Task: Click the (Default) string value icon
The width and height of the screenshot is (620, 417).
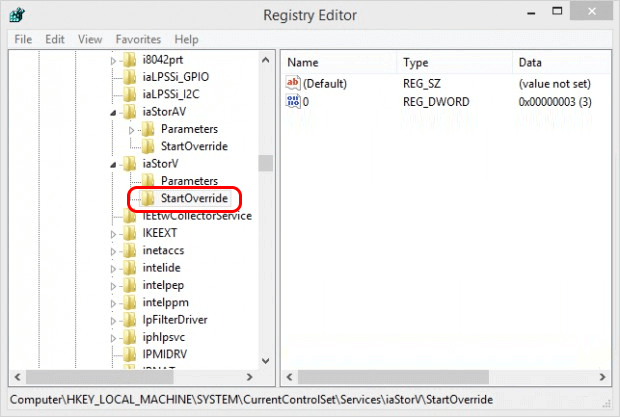Action: coord(293,83)
